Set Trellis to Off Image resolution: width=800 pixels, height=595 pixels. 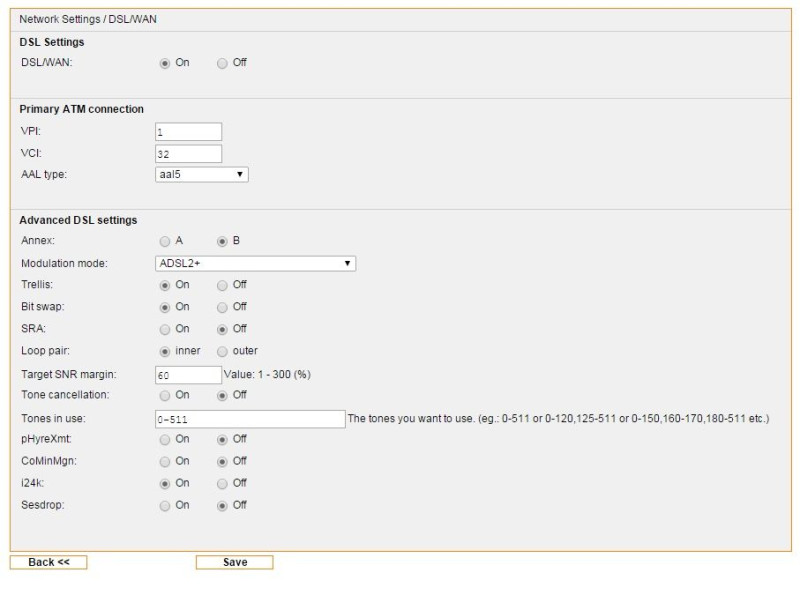(x=222, y=285)
